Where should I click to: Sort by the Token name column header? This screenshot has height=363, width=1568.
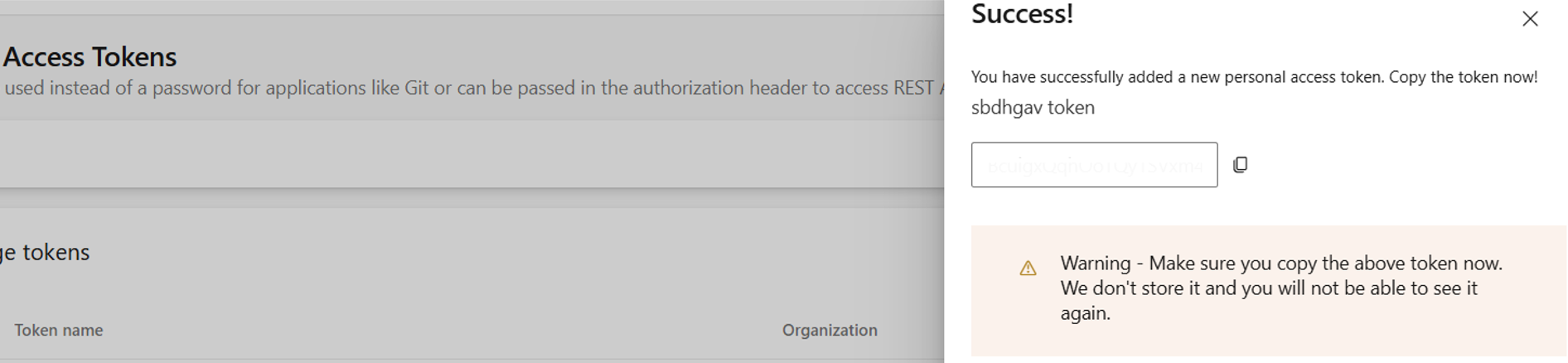point(59,330)
